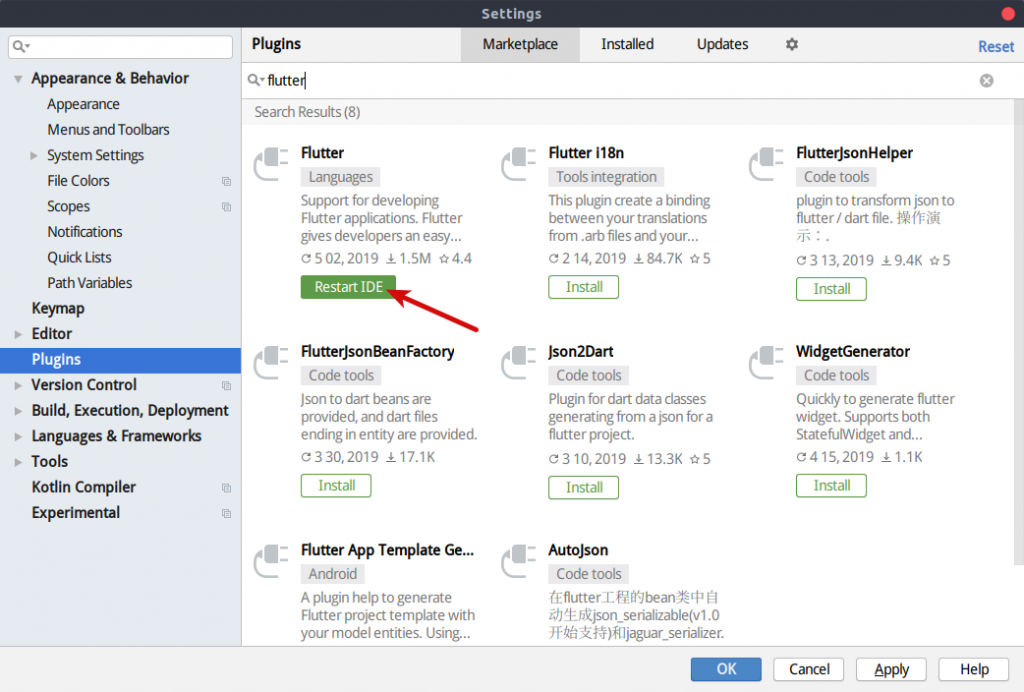Collapse the Appearance & Behavior section

17,78
